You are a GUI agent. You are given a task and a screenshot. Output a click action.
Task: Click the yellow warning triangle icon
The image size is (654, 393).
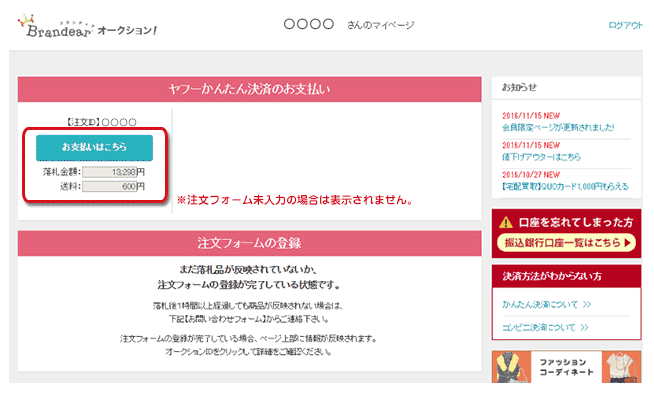(506, 222)
